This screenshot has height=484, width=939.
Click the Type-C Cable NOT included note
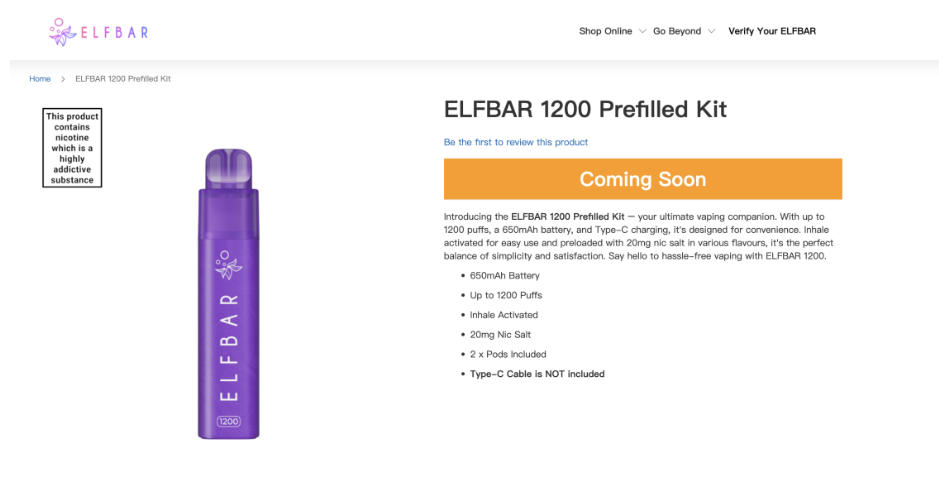click(x=537, y=374)
